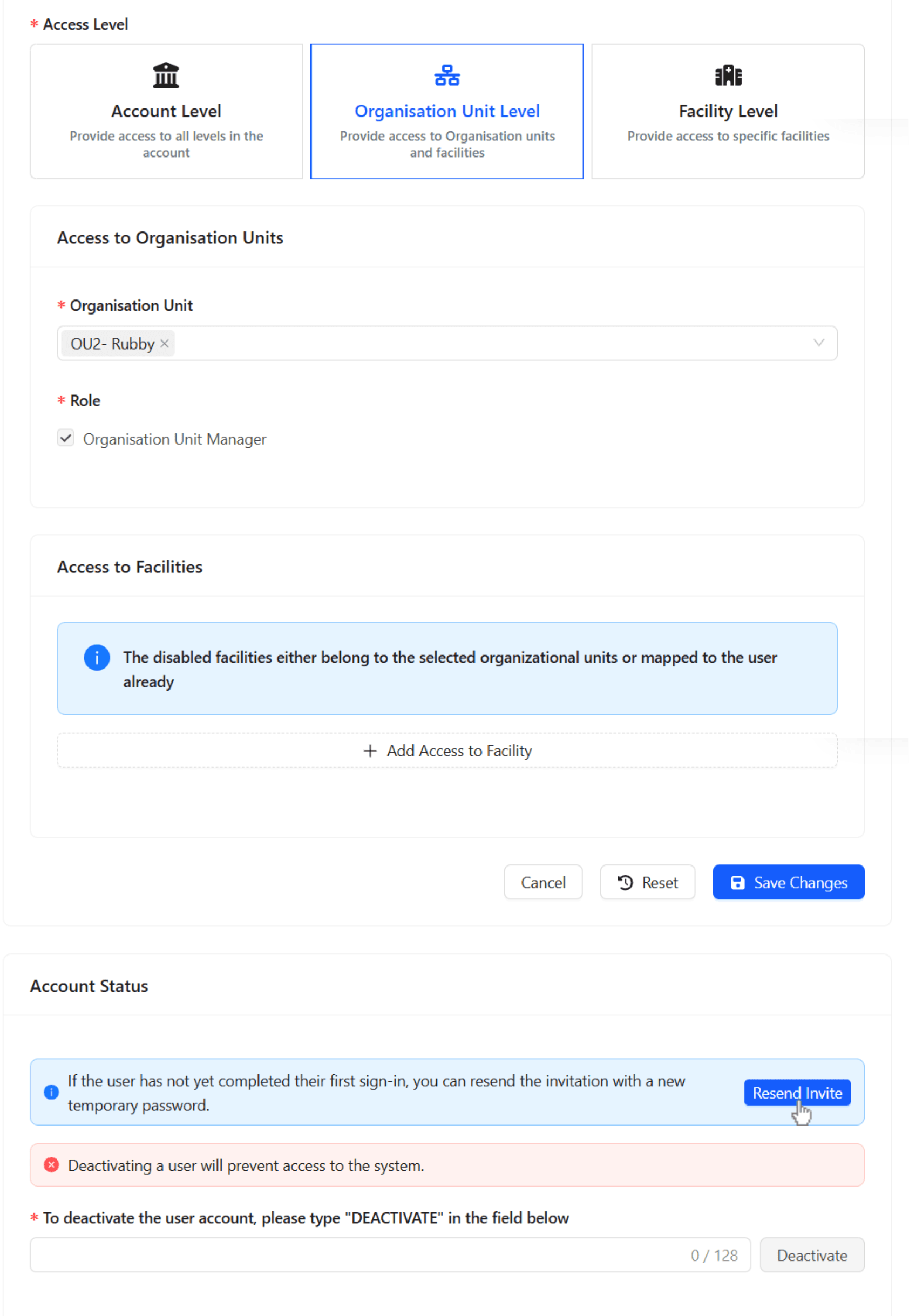Click the Resend Invite button
This screenshot has width=909, height=1316.
(x=796, y=1092)
